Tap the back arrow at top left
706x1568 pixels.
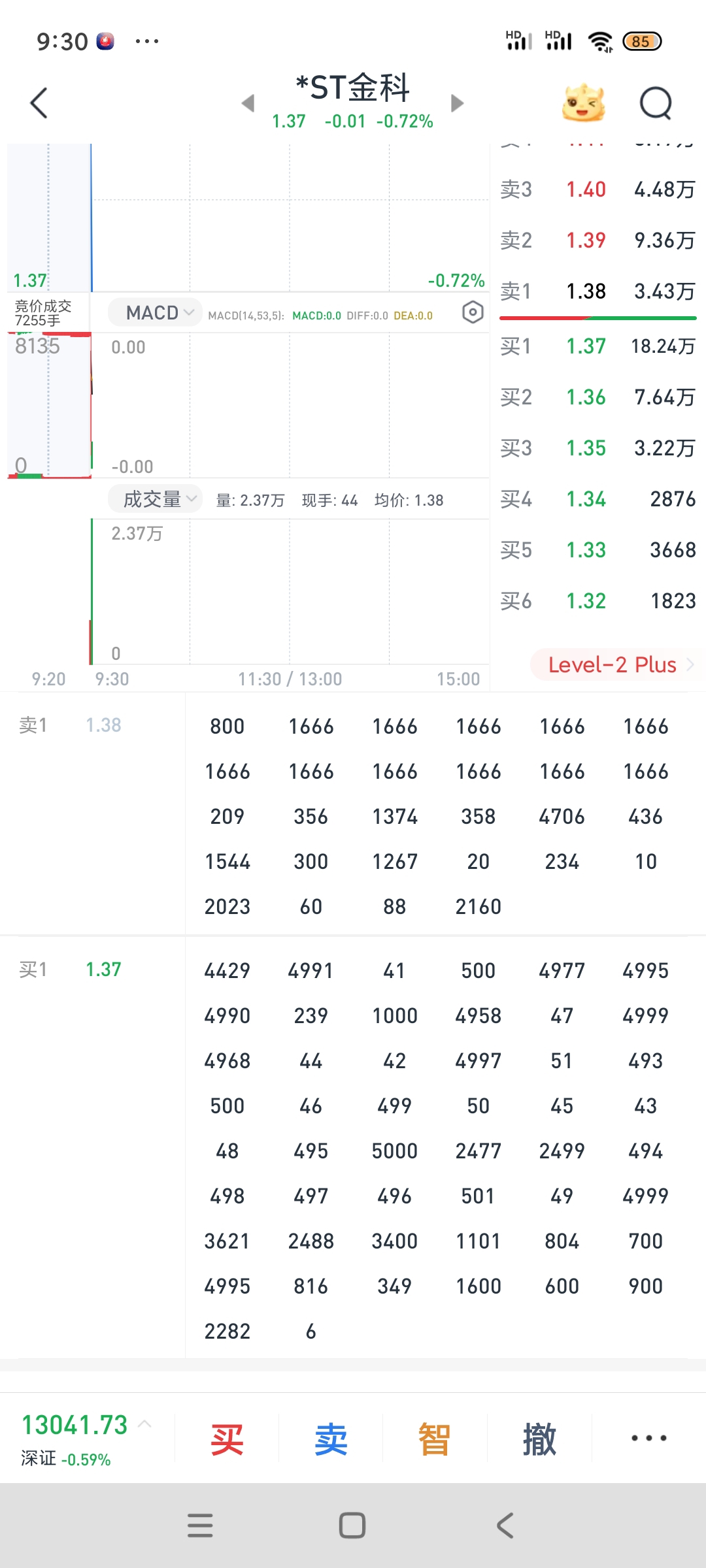39,103
